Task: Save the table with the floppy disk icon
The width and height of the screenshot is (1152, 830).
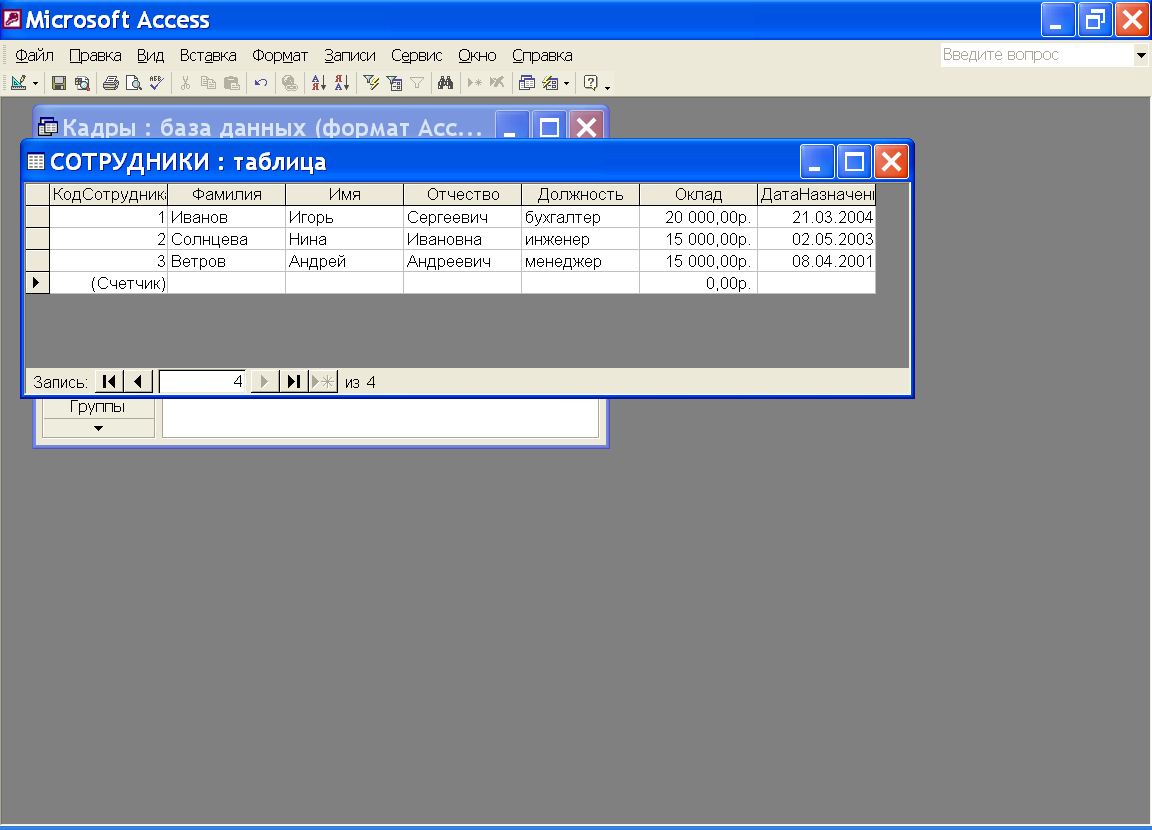Action: [x=59, y=83]
